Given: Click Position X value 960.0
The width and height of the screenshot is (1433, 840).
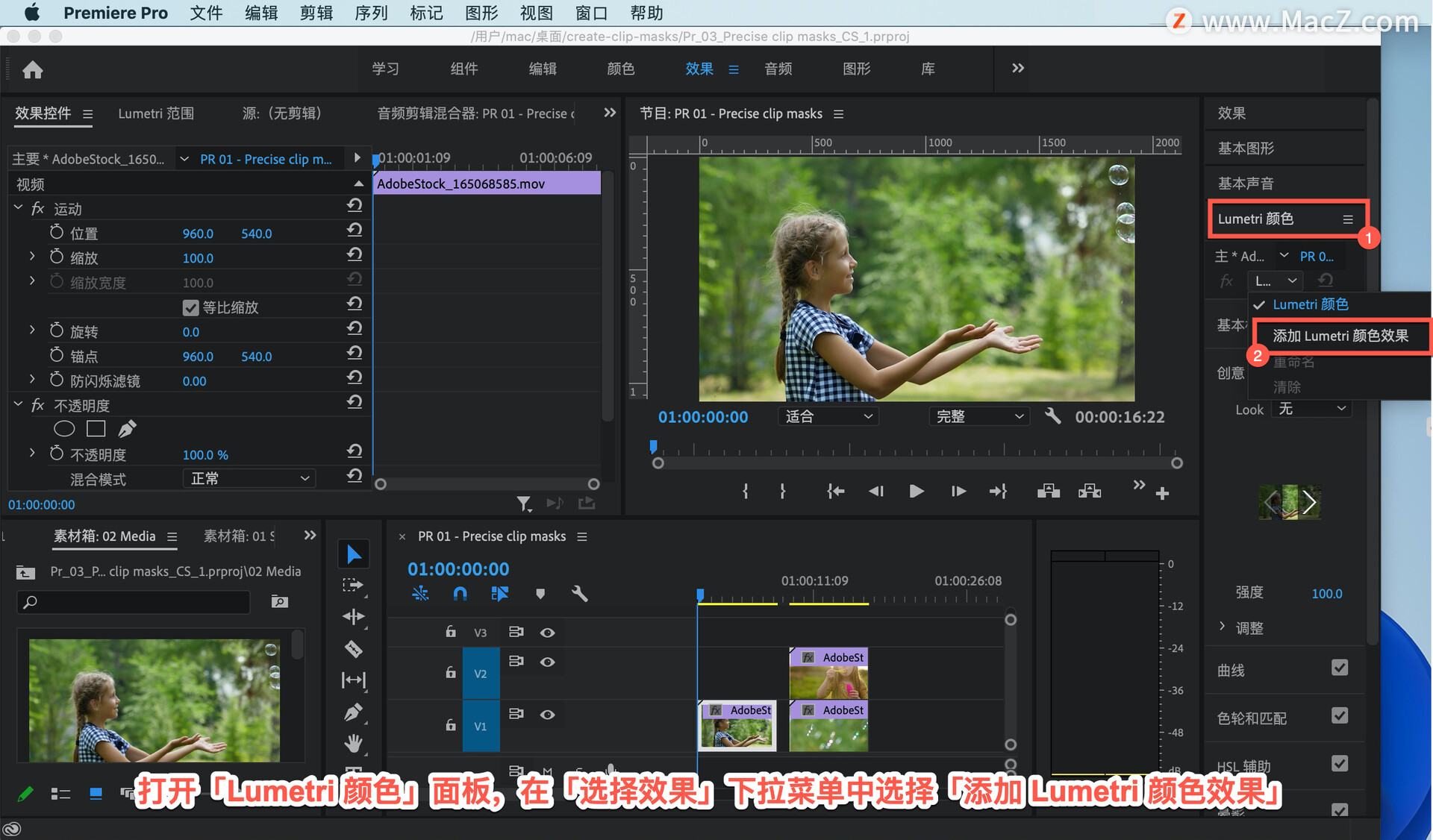Looking at the screenshot, I should [198, 233].
